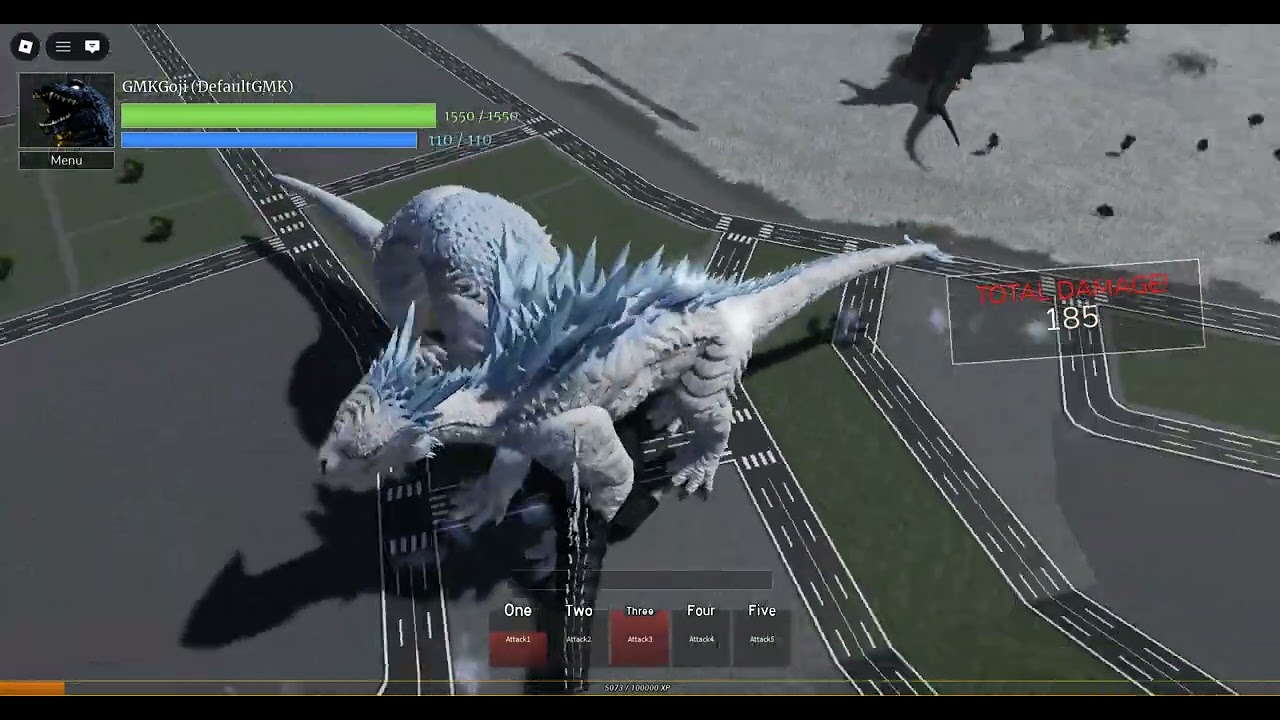Click the blue energy bar
This screenshot has width=1280, height=720.
click(x=269, y=140)
